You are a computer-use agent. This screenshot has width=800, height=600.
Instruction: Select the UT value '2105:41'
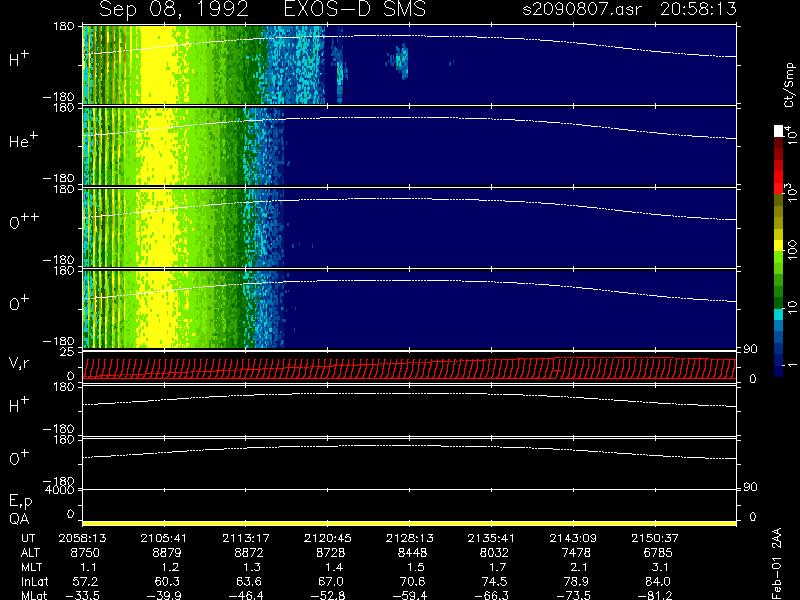coord(164,538)
